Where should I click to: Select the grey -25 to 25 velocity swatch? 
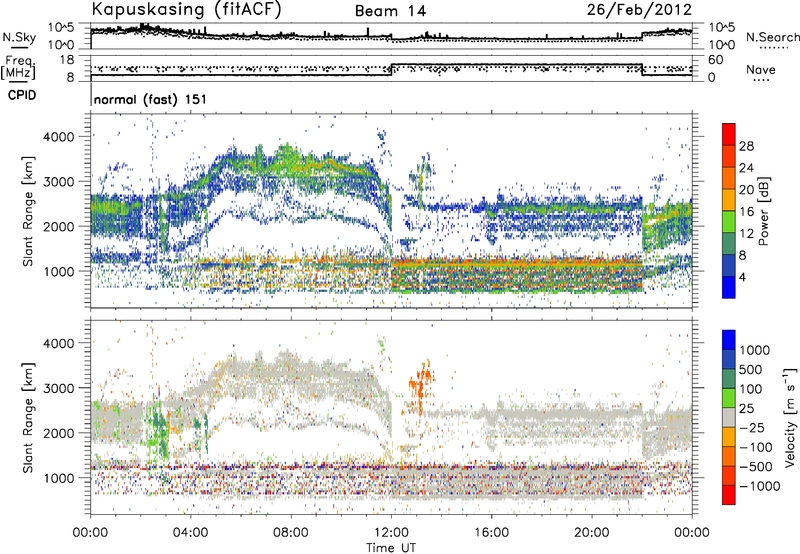coord(729,417)
